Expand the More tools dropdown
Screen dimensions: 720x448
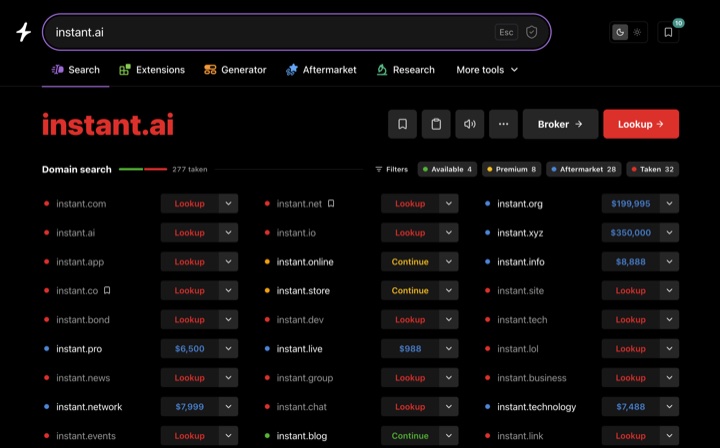pyautogui.click(x=487, y=70)
